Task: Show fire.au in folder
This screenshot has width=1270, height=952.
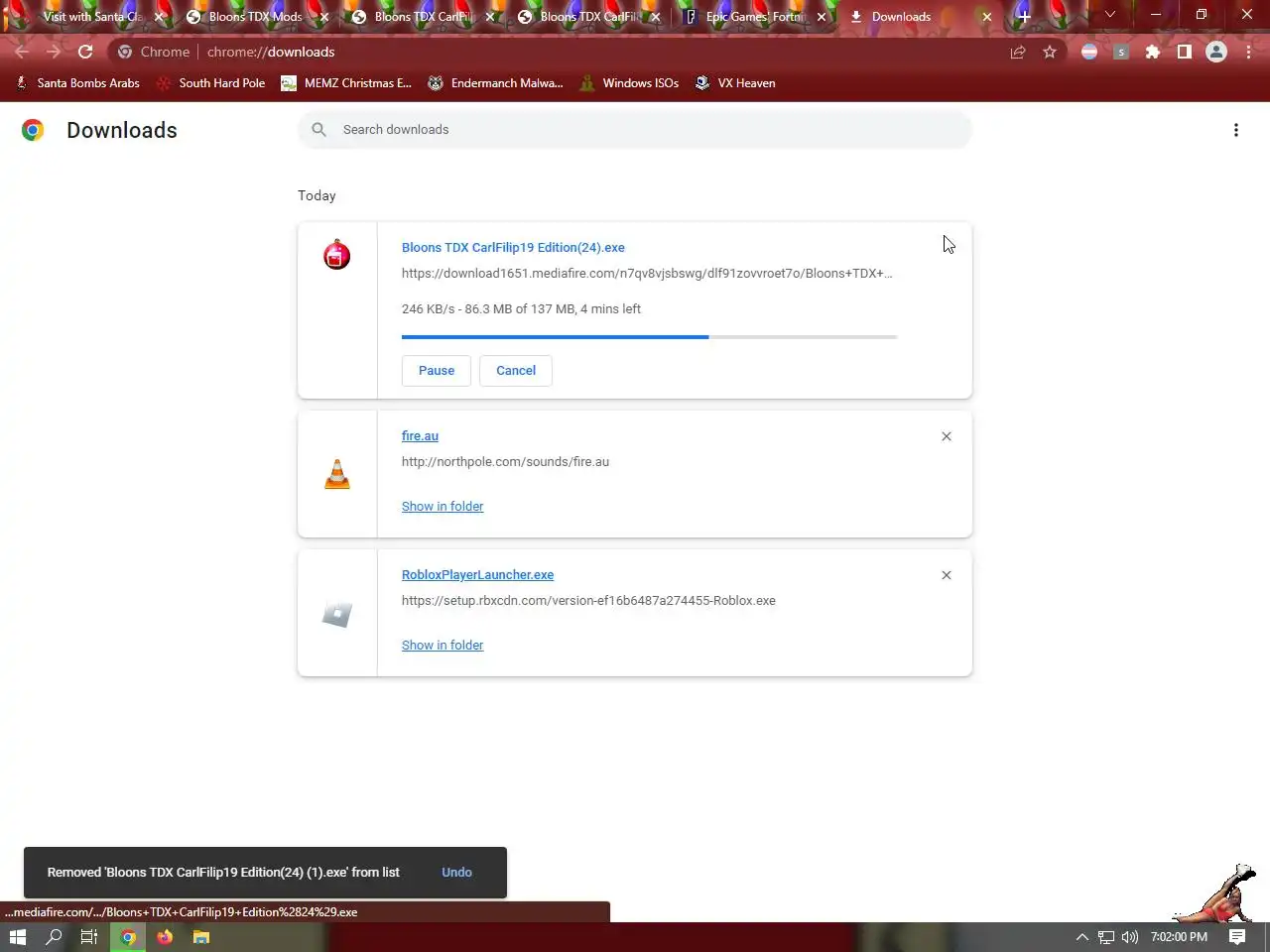Action: (443, 507)
